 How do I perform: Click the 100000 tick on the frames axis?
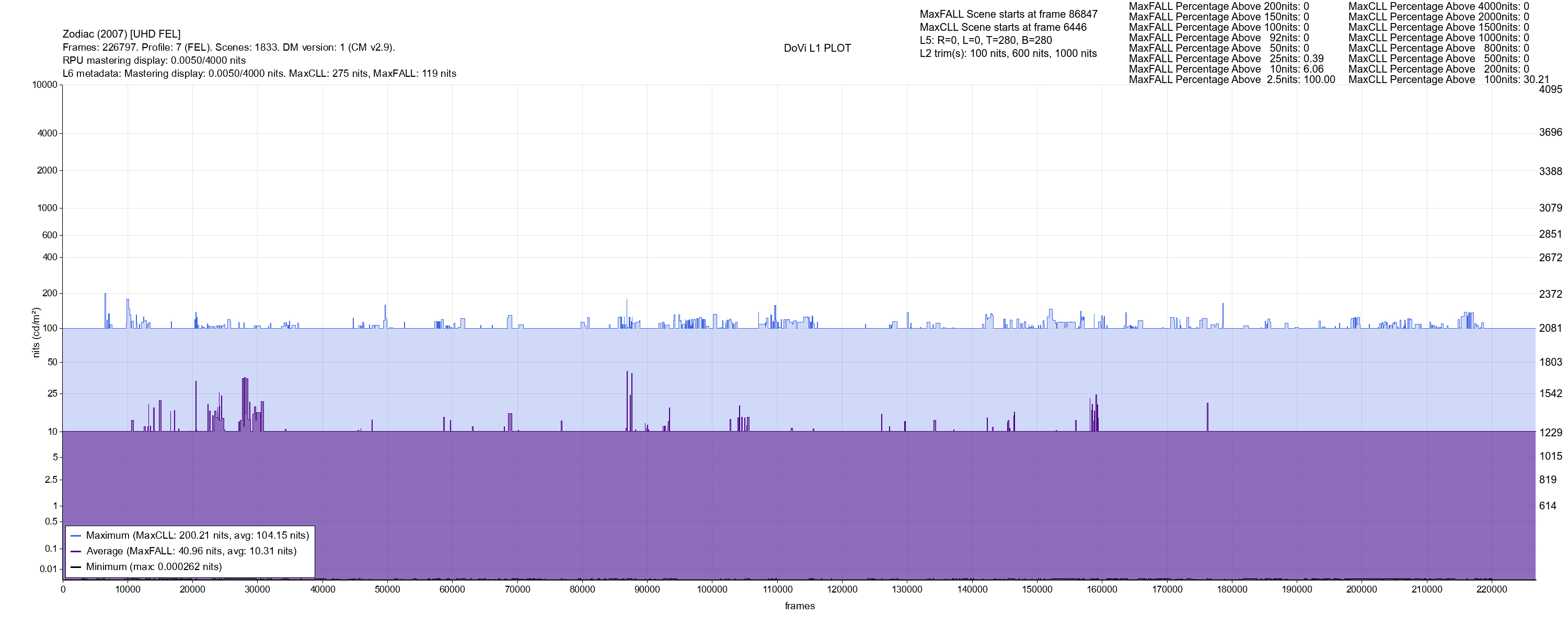711,589
